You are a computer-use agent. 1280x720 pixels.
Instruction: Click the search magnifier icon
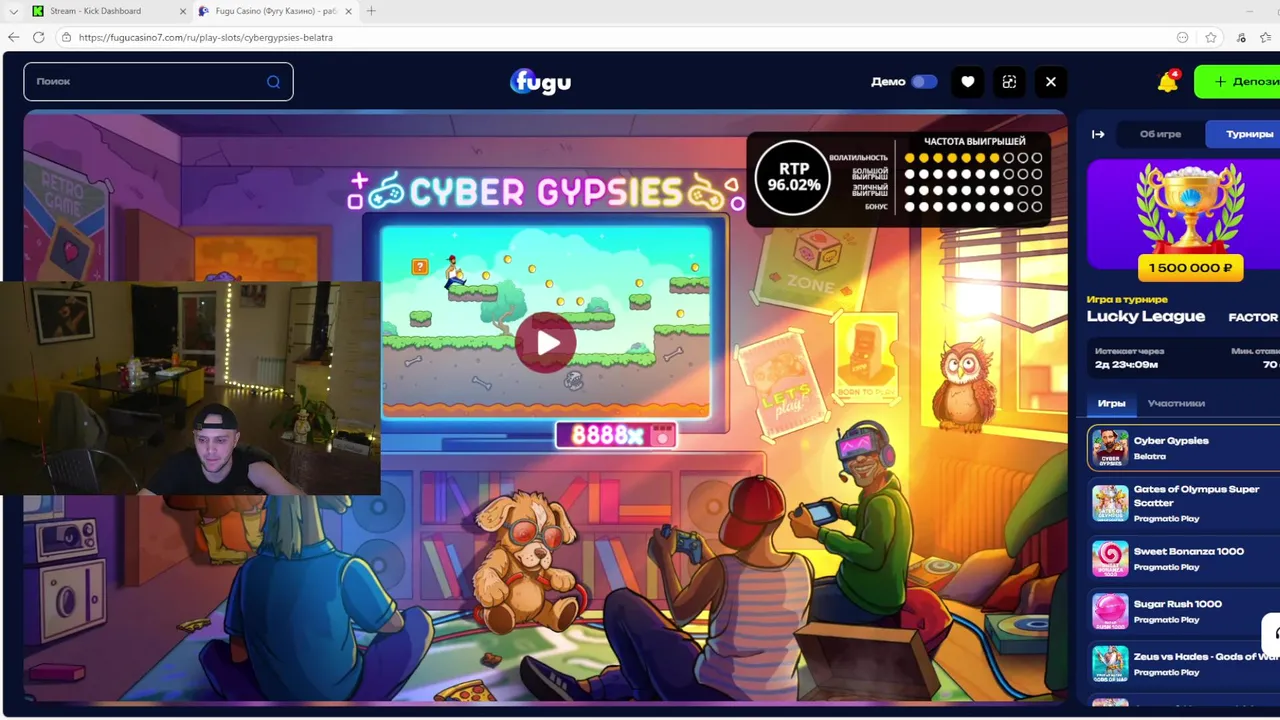pyautogui.click(x=273, y=82)
